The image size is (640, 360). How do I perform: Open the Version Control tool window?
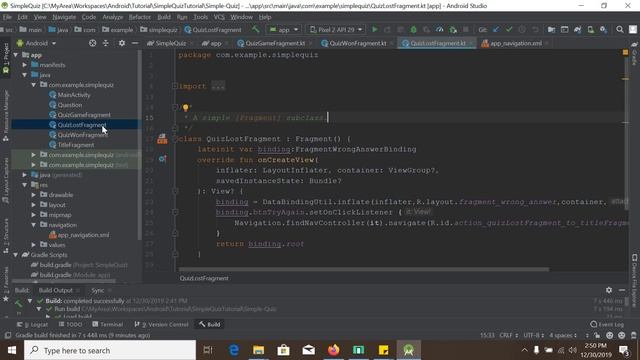(162, 324)
